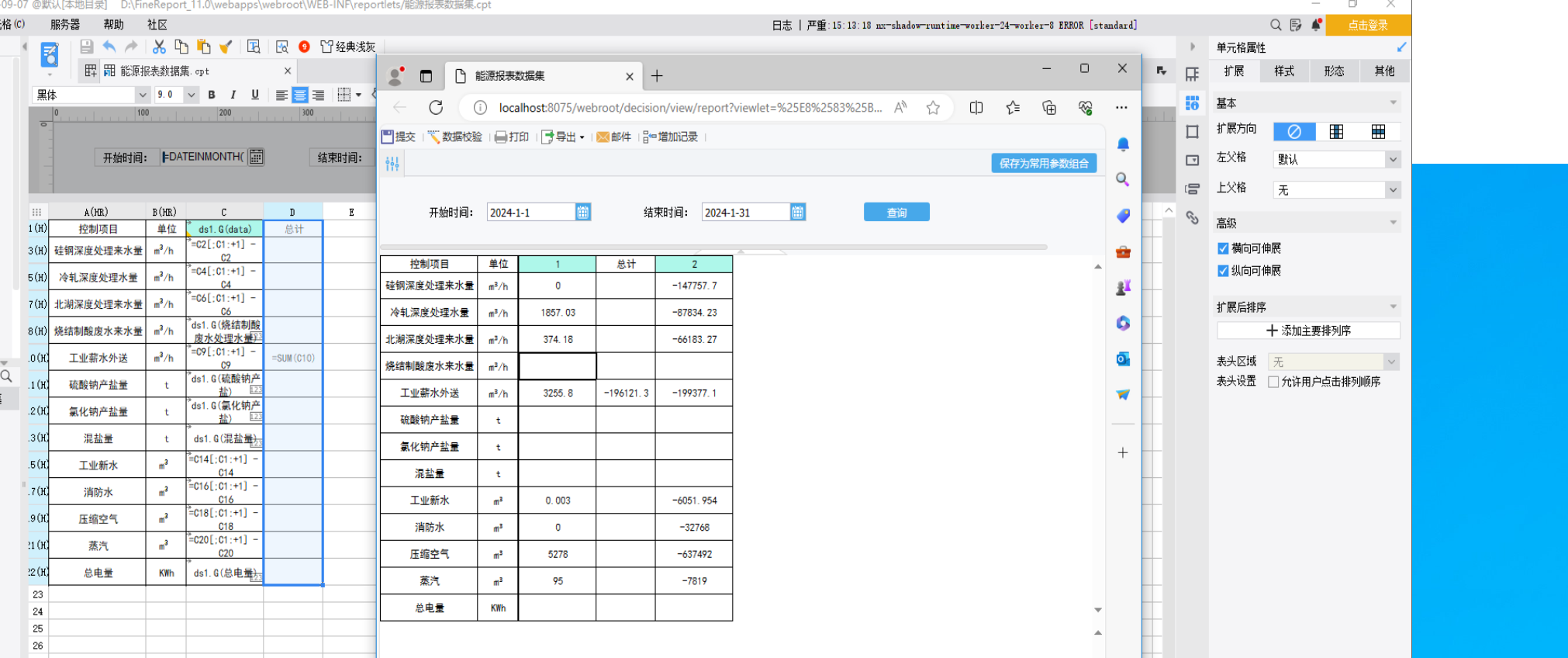Click the search icon in FineReport title bar

tap(1276, 25)
